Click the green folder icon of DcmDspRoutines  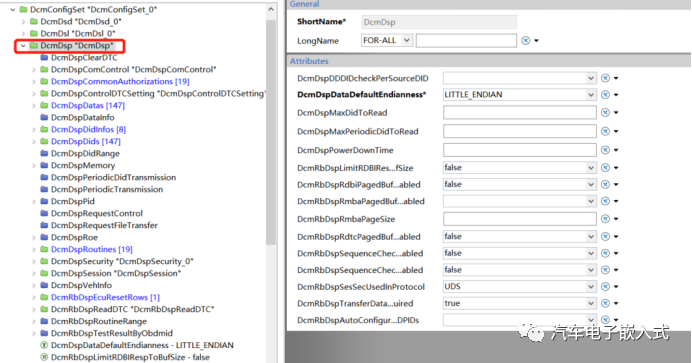(44, 249)
